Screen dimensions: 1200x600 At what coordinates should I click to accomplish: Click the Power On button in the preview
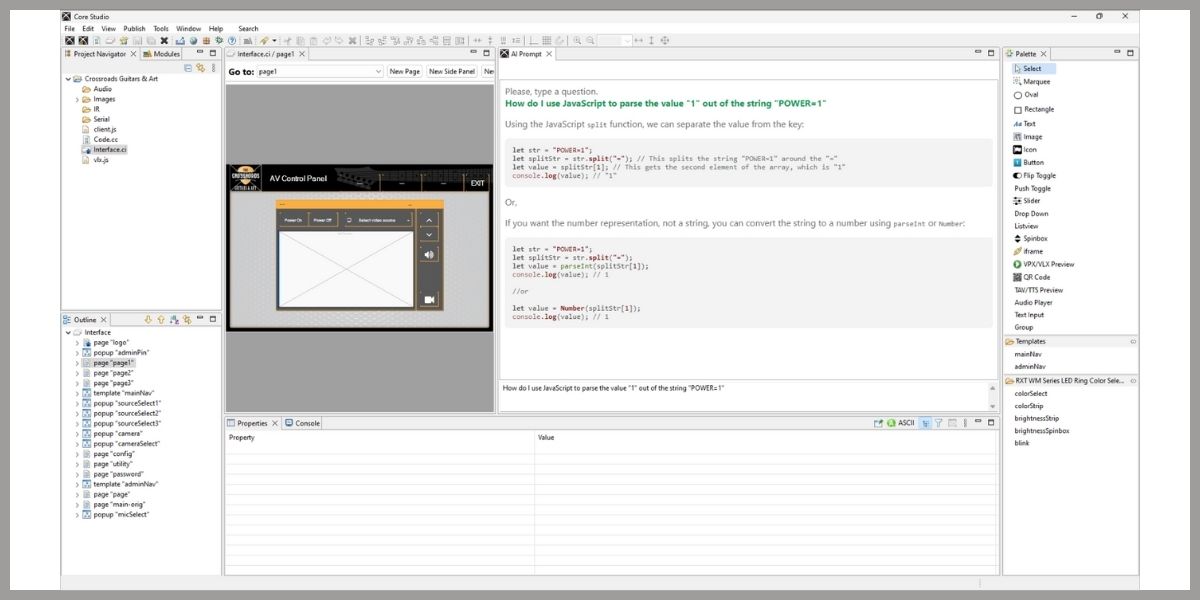coord(293,220)
